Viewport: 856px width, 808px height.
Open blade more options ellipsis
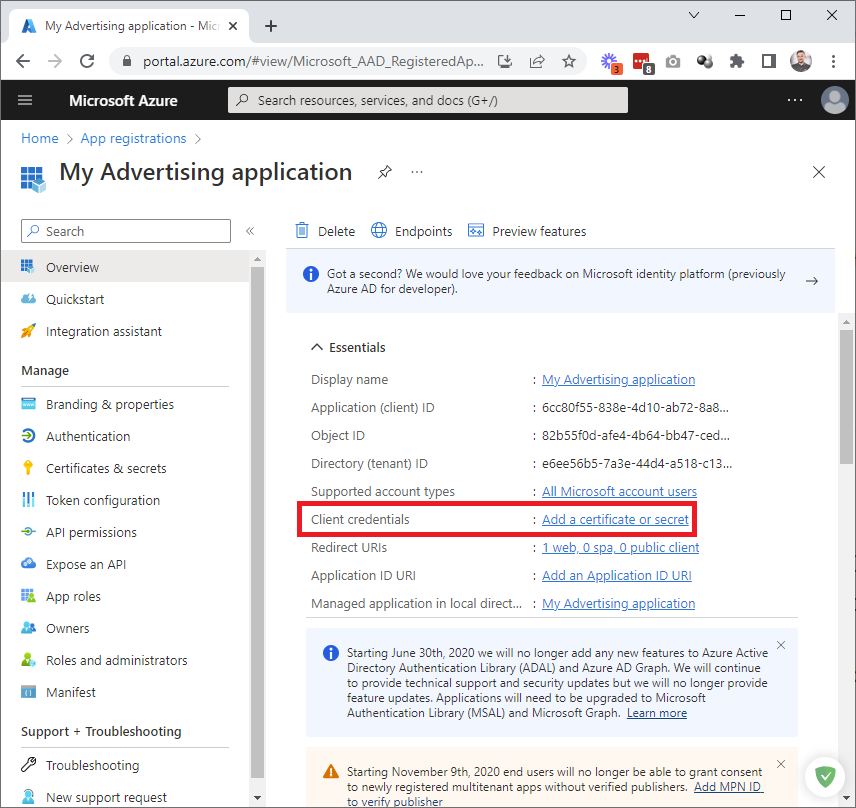(417, 172)
